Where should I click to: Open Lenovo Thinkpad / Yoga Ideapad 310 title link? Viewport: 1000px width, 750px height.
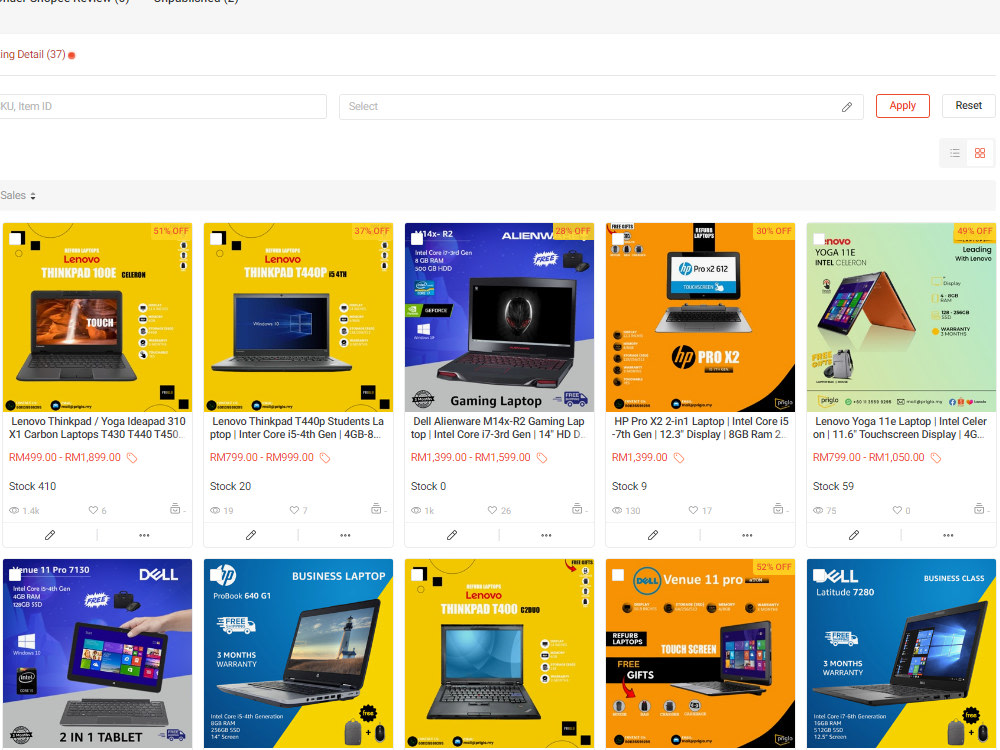pyautogui.click(x=98, y=428)
